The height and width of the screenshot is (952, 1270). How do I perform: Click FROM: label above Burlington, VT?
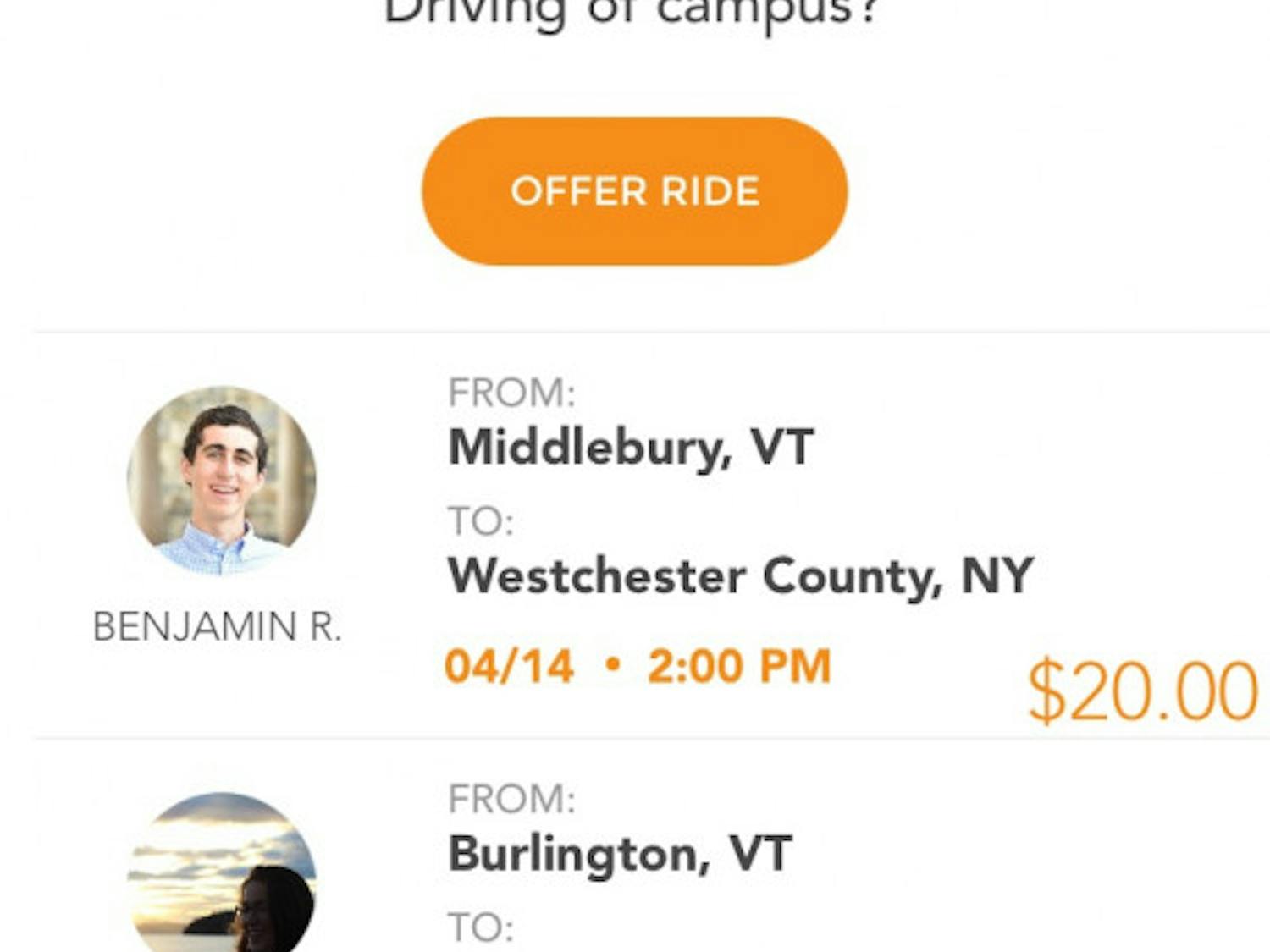coord(511,799)
